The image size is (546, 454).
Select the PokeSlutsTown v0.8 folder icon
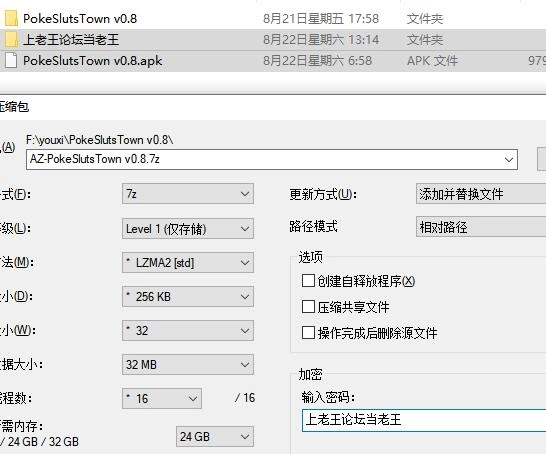click(x=11, y=18)
